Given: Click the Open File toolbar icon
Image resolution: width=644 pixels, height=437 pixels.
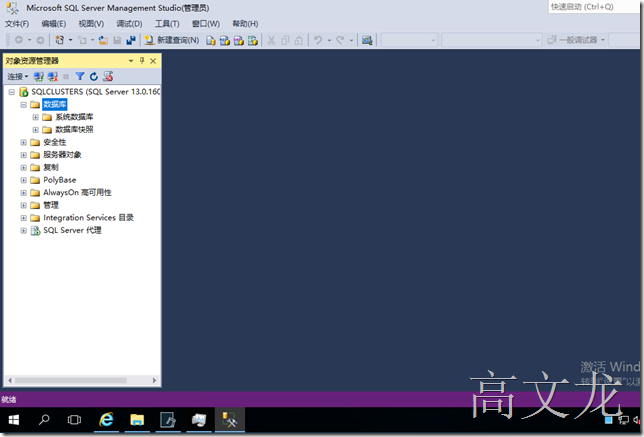Looking at the screenshot, I should [103, 40].
